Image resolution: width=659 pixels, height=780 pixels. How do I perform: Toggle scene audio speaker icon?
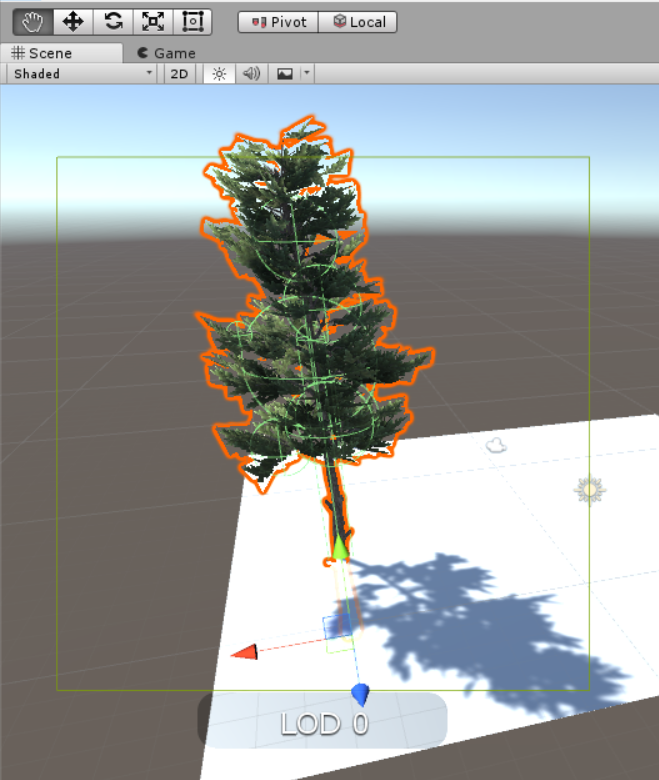[x=252, y=74]
